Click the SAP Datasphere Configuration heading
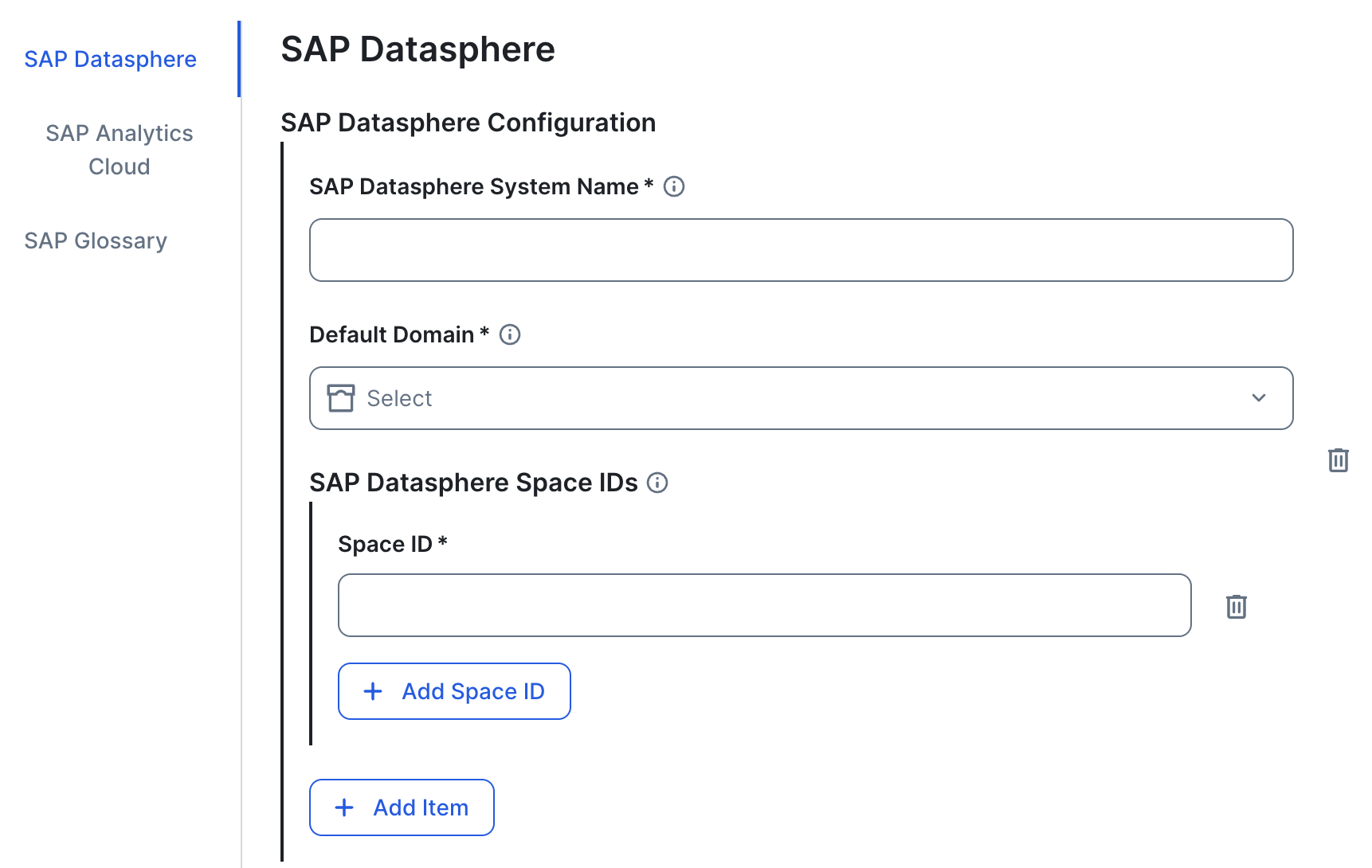The height and width of the screenshot is (868, 1372). tap(468, 123)
